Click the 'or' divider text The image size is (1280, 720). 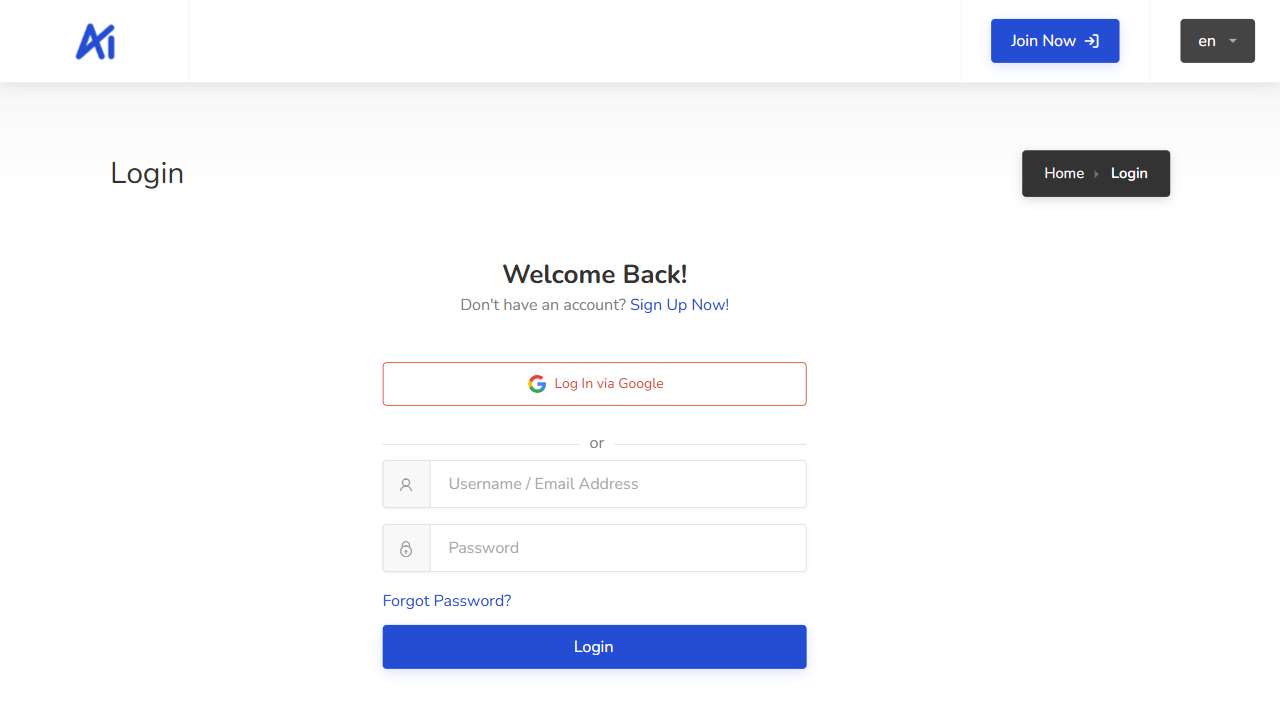coord(597,443)
